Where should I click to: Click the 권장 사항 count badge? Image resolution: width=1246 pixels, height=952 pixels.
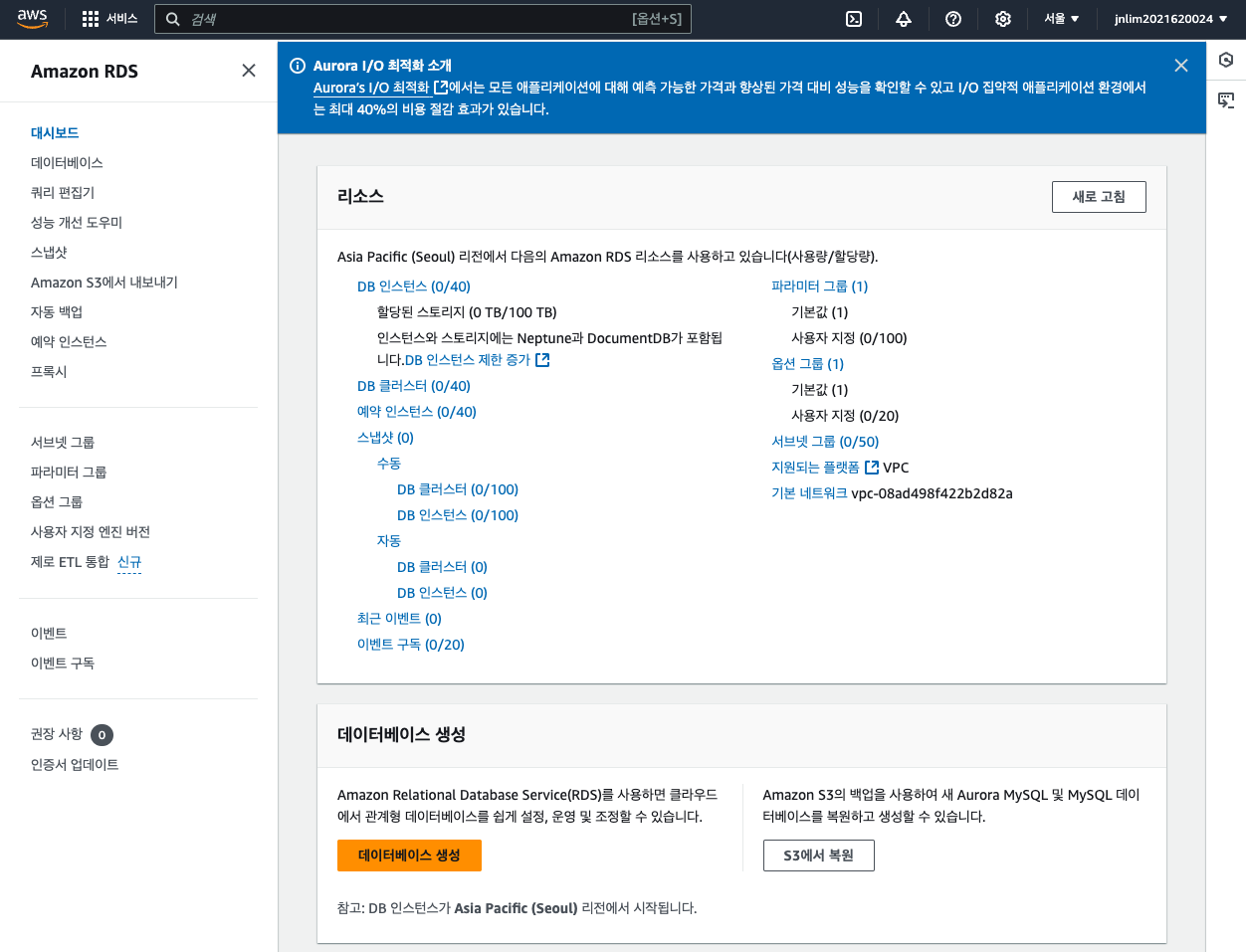102,735
